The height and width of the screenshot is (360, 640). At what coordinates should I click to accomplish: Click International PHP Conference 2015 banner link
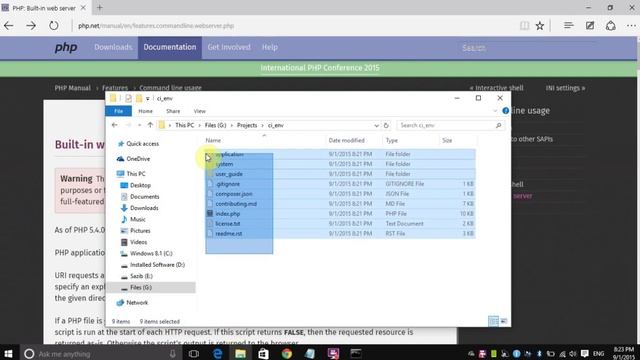click(320, 68)
